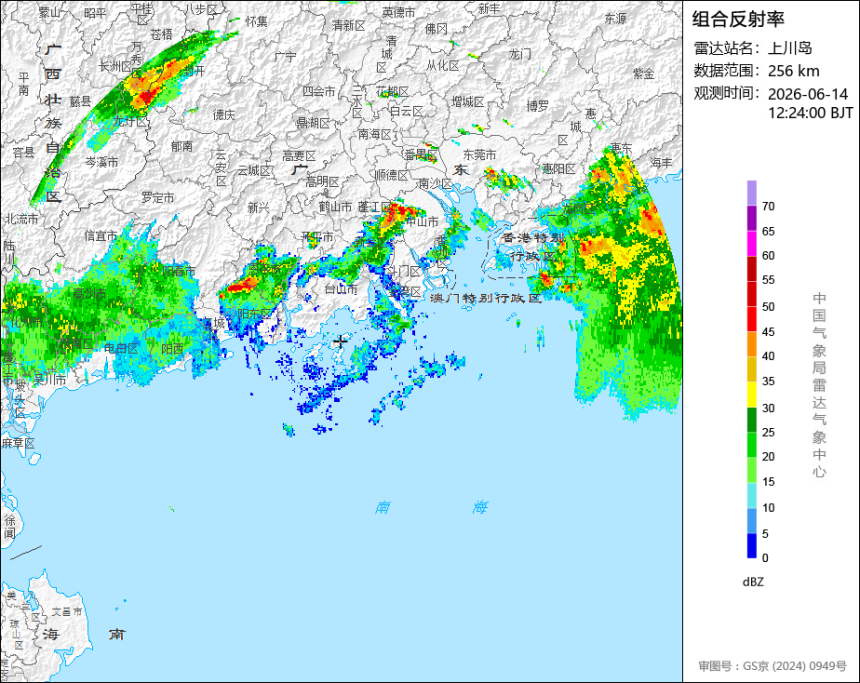Click the 怀集 map label
The height and width of the screenshot is (683, 860).
tap(257, 21)
